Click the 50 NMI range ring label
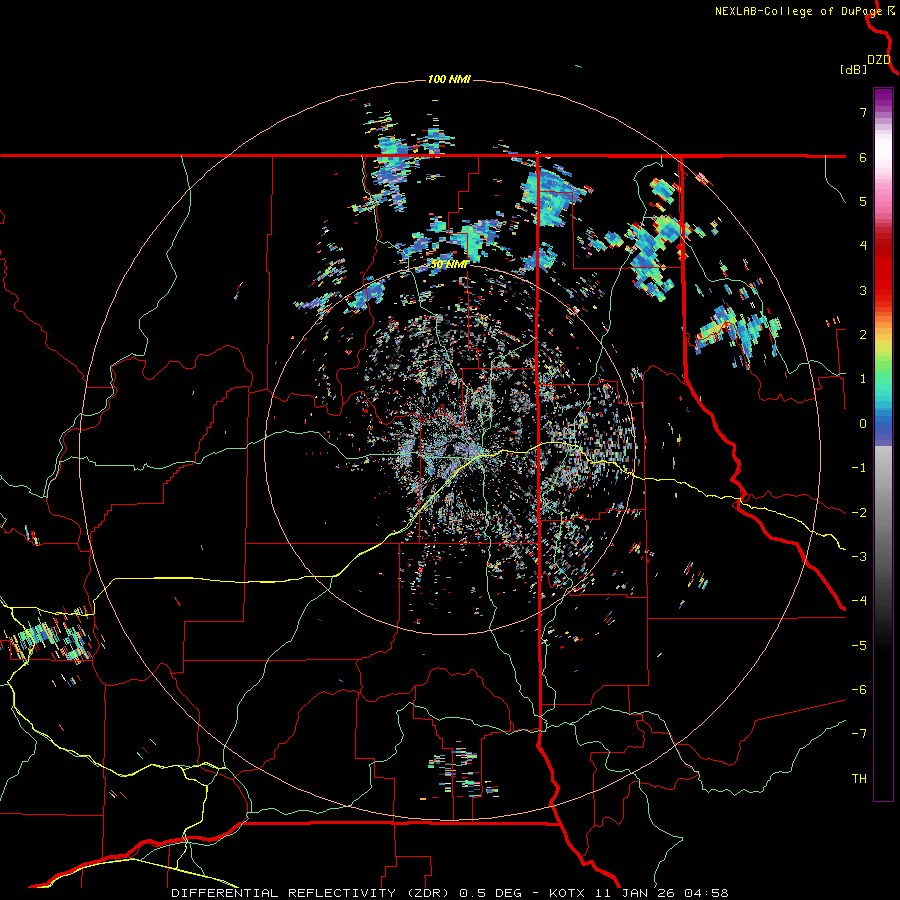 click(x=449, y=265)
